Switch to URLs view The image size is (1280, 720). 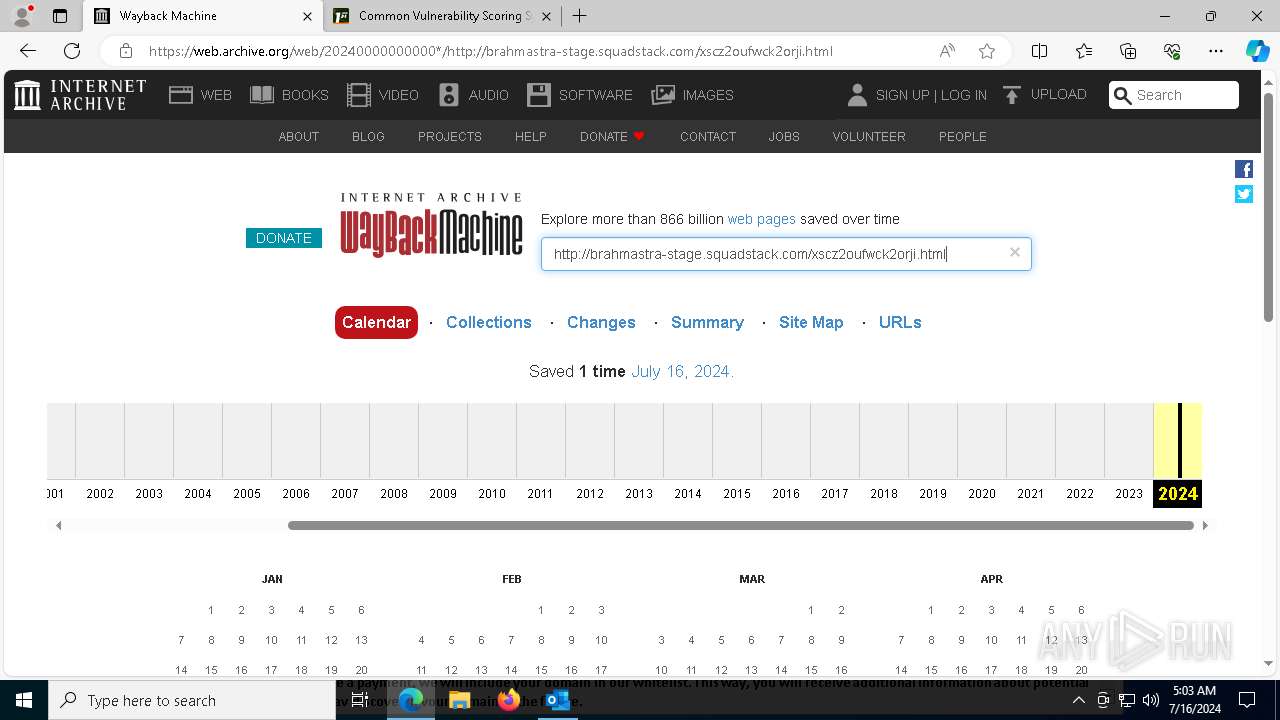[x=900, y=322]
